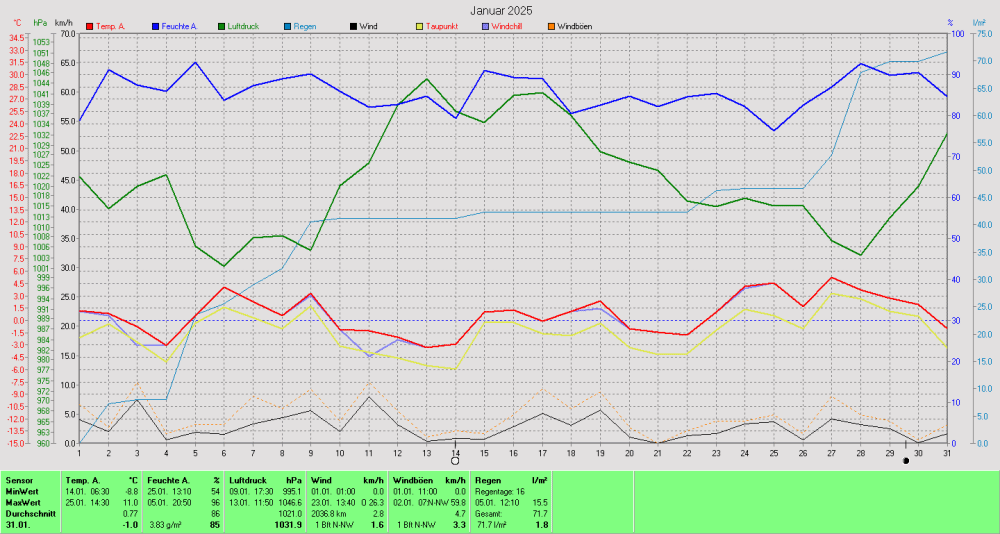This screenshot has width=1000, height=534.
Task: Select the Regen header in statistics table
Action: pos(489,480)
